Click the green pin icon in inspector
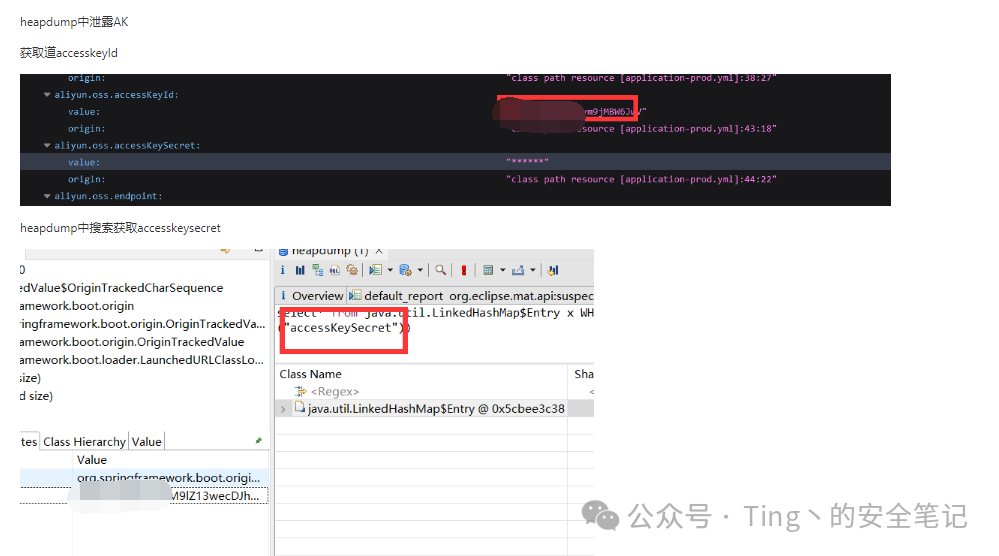Image resolution: width=999 pixels, height=556 pixels. (x=258, y=441)
